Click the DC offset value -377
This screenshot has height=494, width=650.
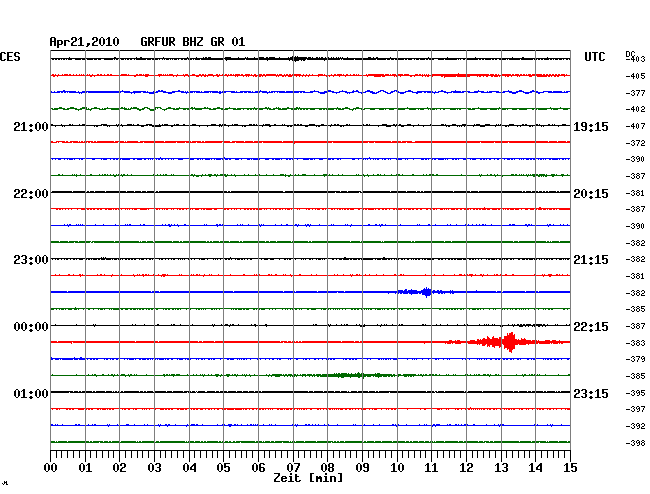(x=635, y=93)
